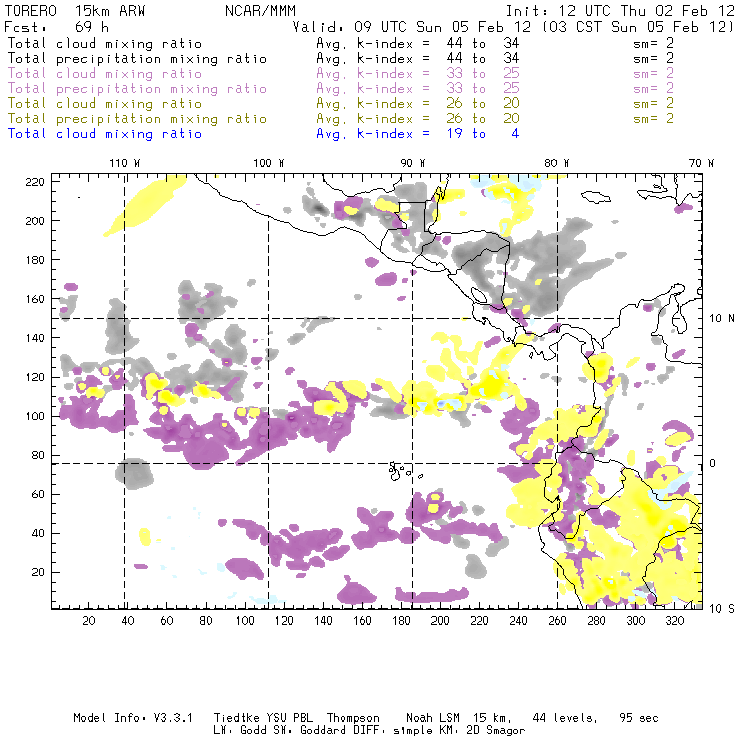Click the '95 sec' timestep text
Viewport: 740px width, 740px height.
pyautogui.click(x=639, y=718)
